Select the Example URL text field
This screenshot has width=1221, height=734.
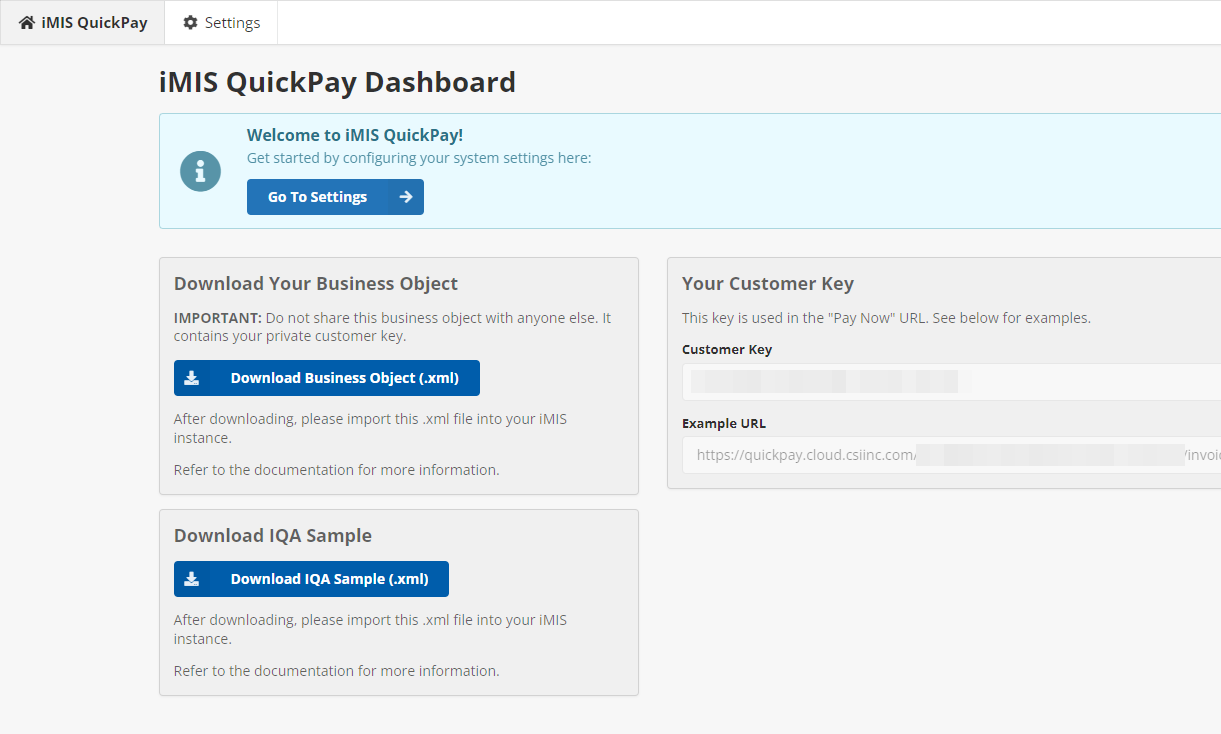tap(950, 455)
